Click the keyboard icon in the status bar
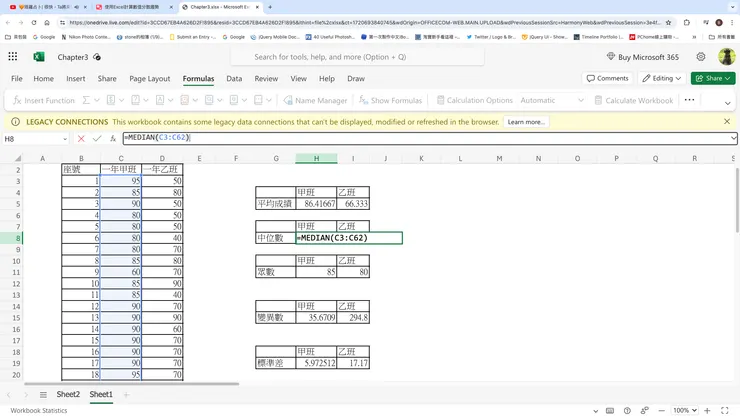 tap(610, 410)
